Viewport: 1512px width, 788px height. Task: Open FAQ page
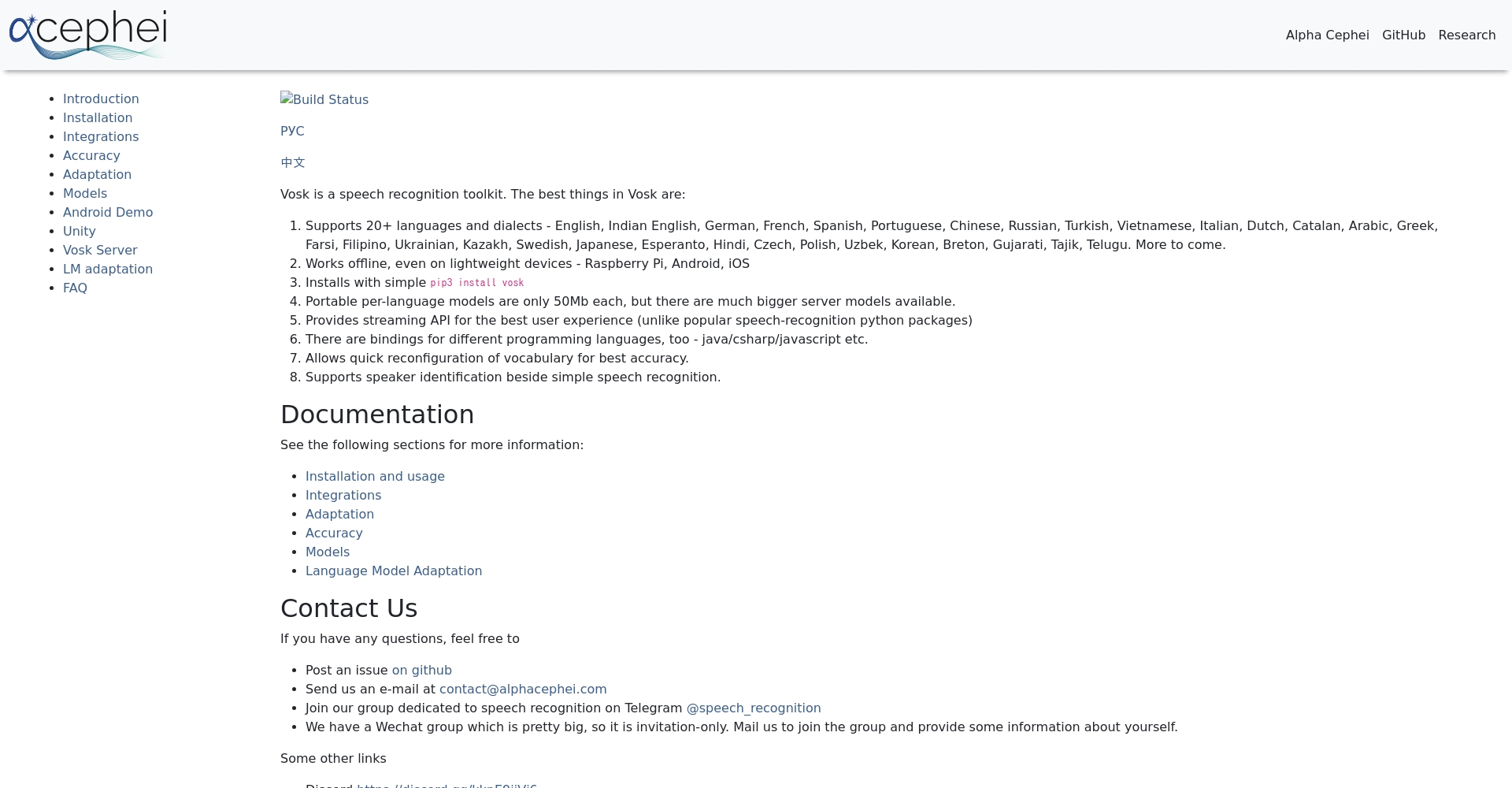click(x=75, y=288)
